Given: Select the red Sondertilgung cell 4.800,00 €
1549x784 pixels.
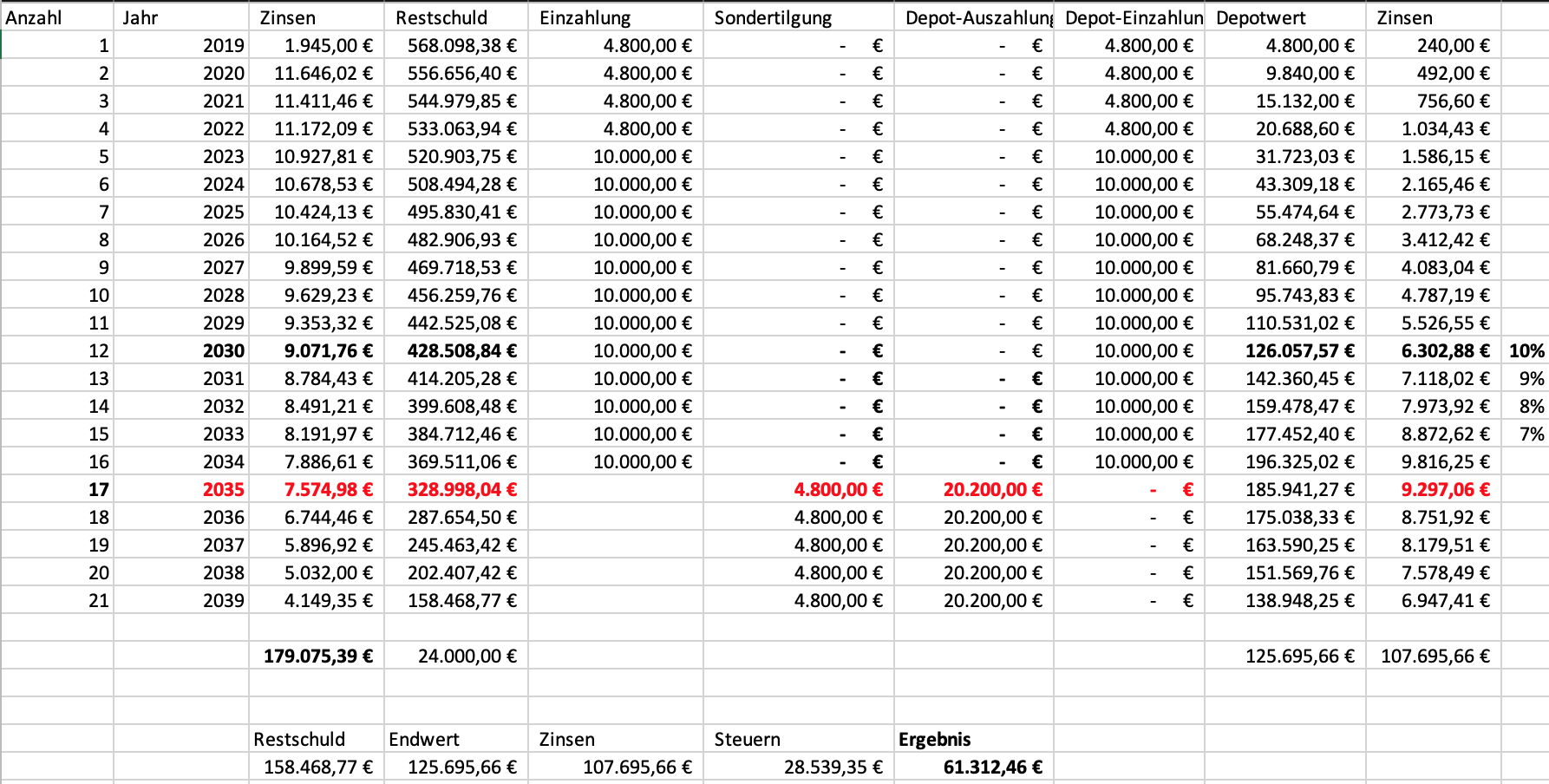Looking at the screenshot, I should 799,489.
